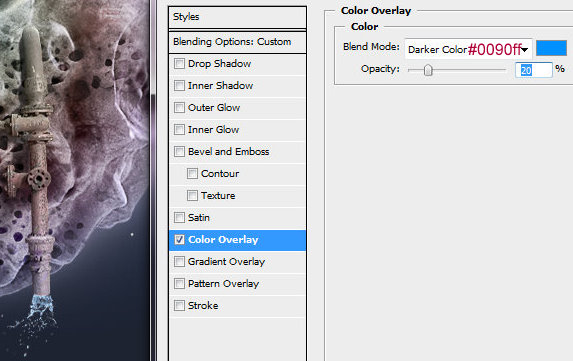Enable the Bevel and Emboss checkbox
The image size is (573, 361).
(x=179, y=151)
